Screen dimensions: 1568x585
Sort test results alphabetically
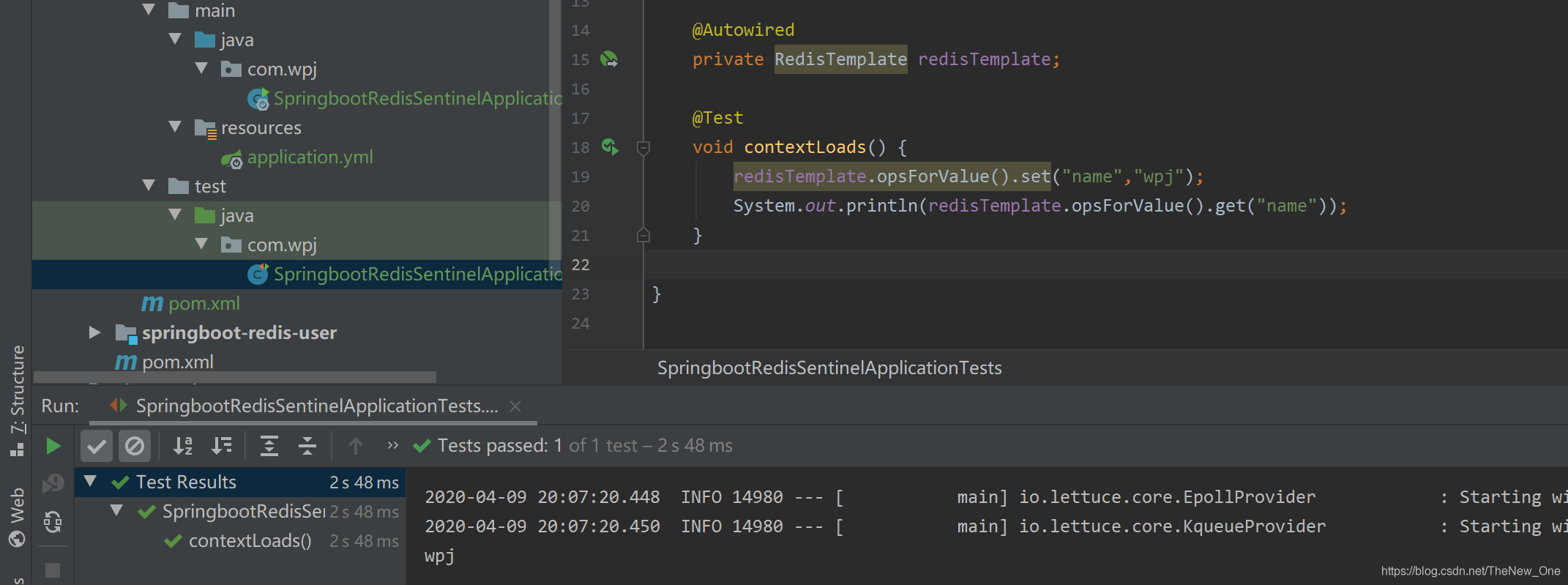point(183,445)
